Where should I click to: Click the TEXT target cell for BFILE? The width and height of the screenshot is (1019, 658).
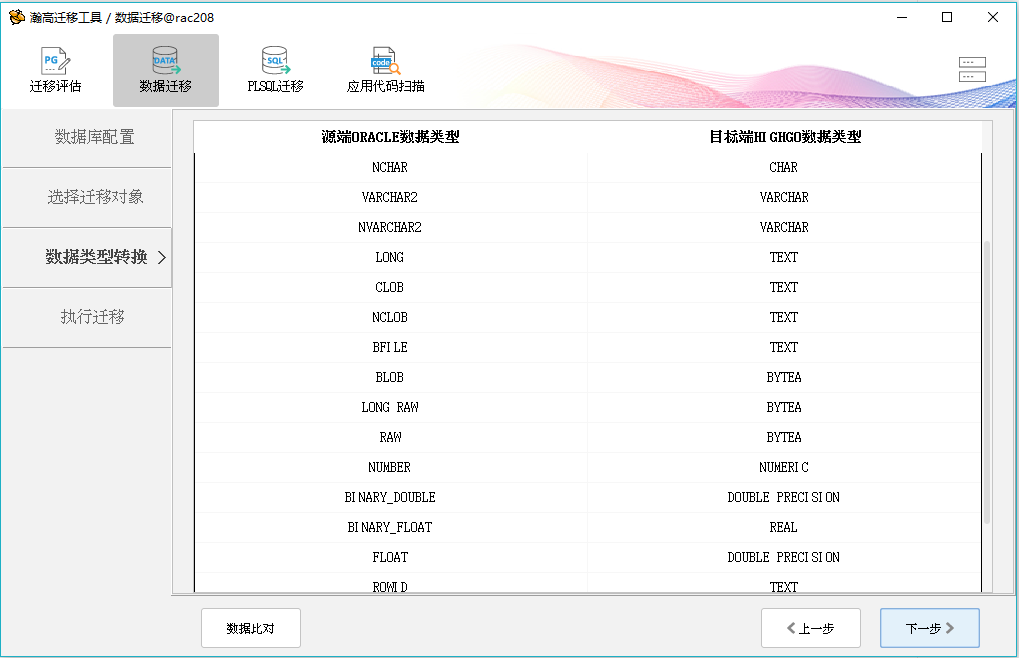pyautogui.click(x=784, y=348)
